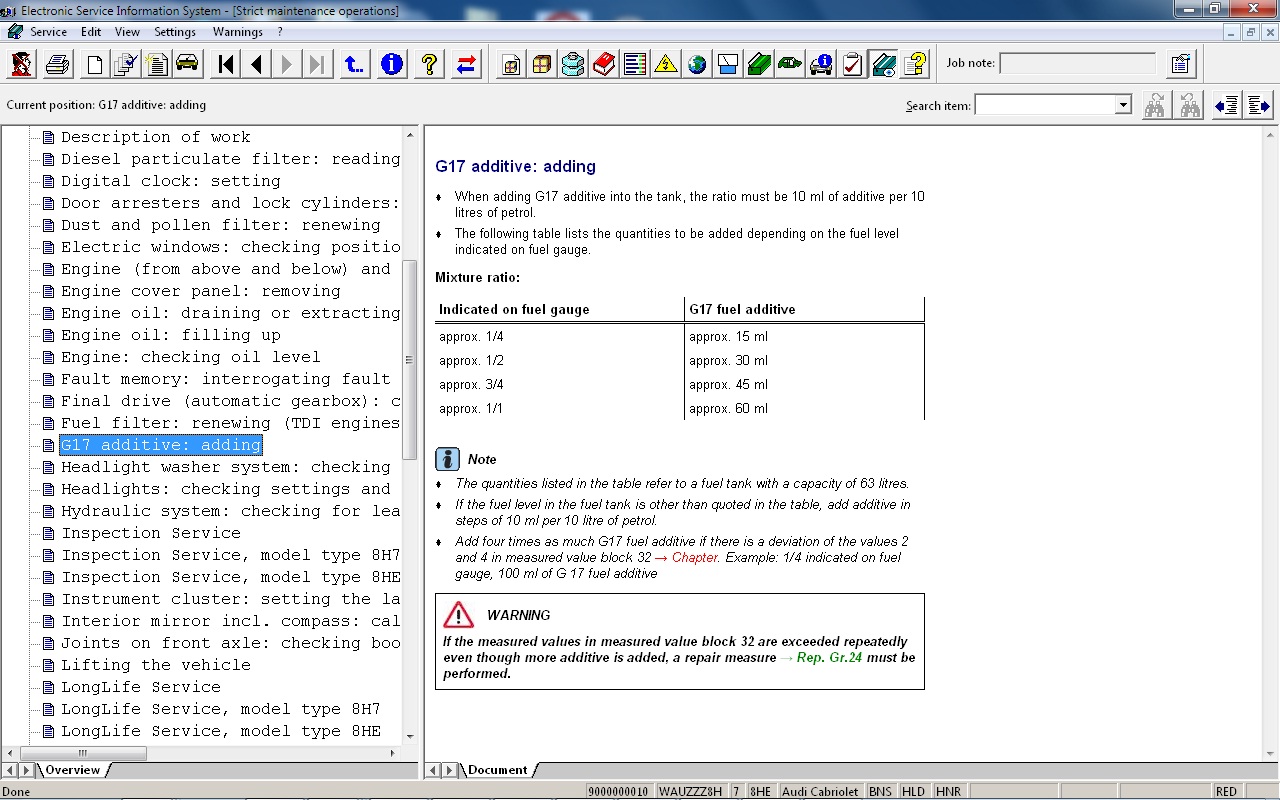Follow the red Chapter link
Screen dimensions: 1280x800
coord(693,557)
